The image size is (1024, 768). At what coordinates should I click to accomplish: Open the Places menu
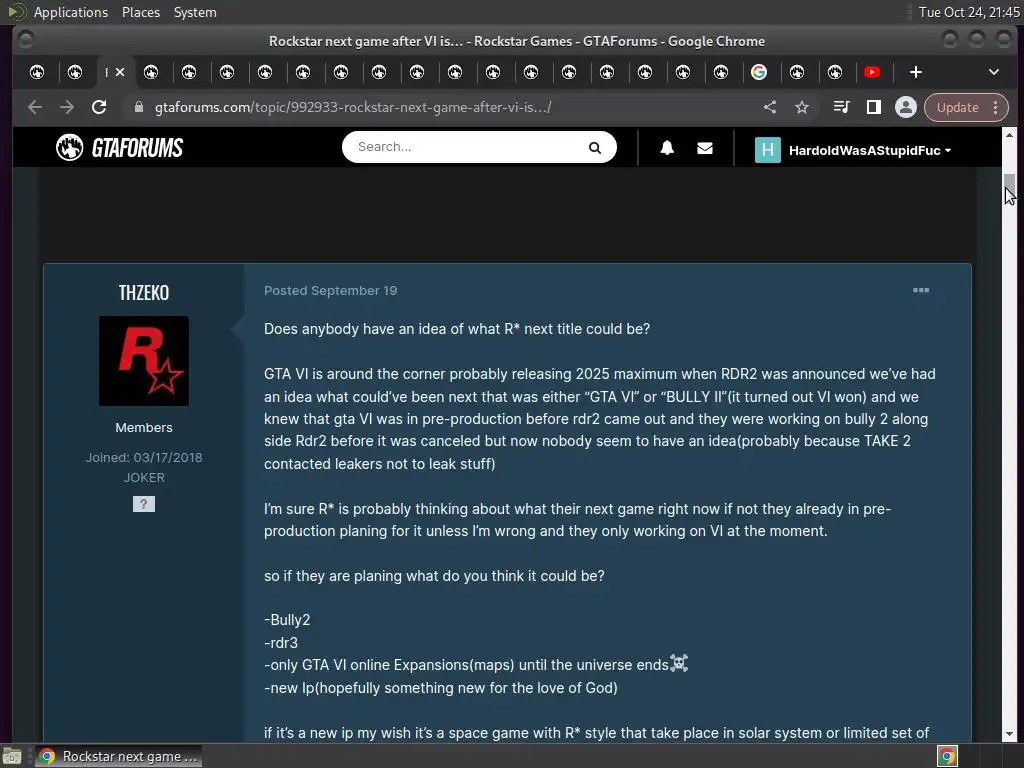click(140, 12)
